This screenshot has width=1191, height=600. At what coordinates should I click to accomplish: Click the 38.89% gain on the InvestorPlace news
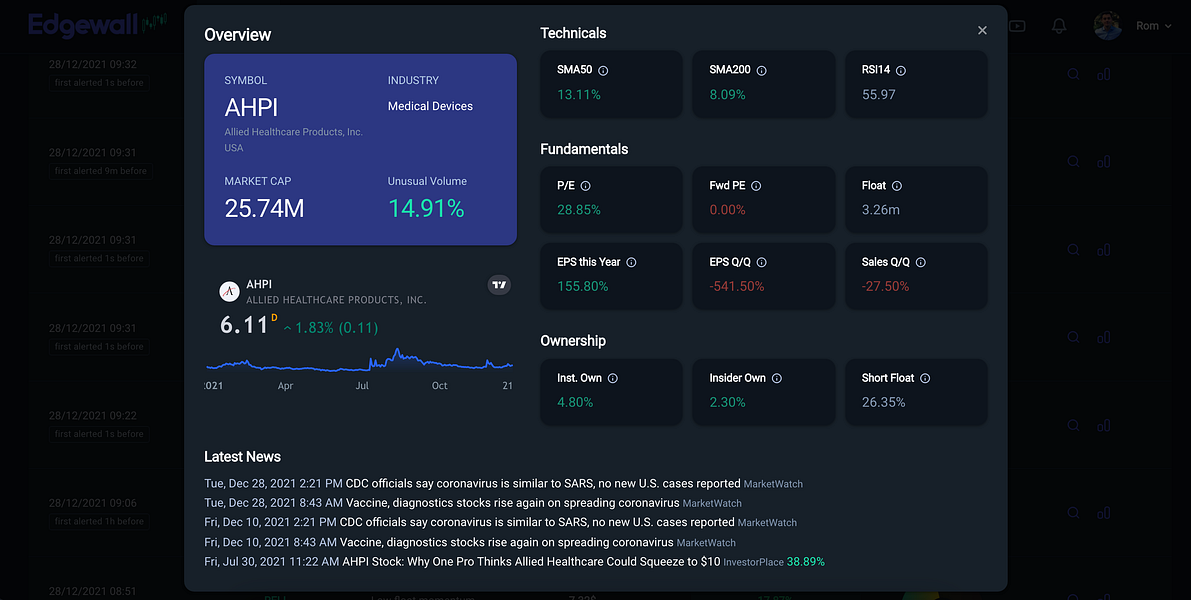(806, 562)
